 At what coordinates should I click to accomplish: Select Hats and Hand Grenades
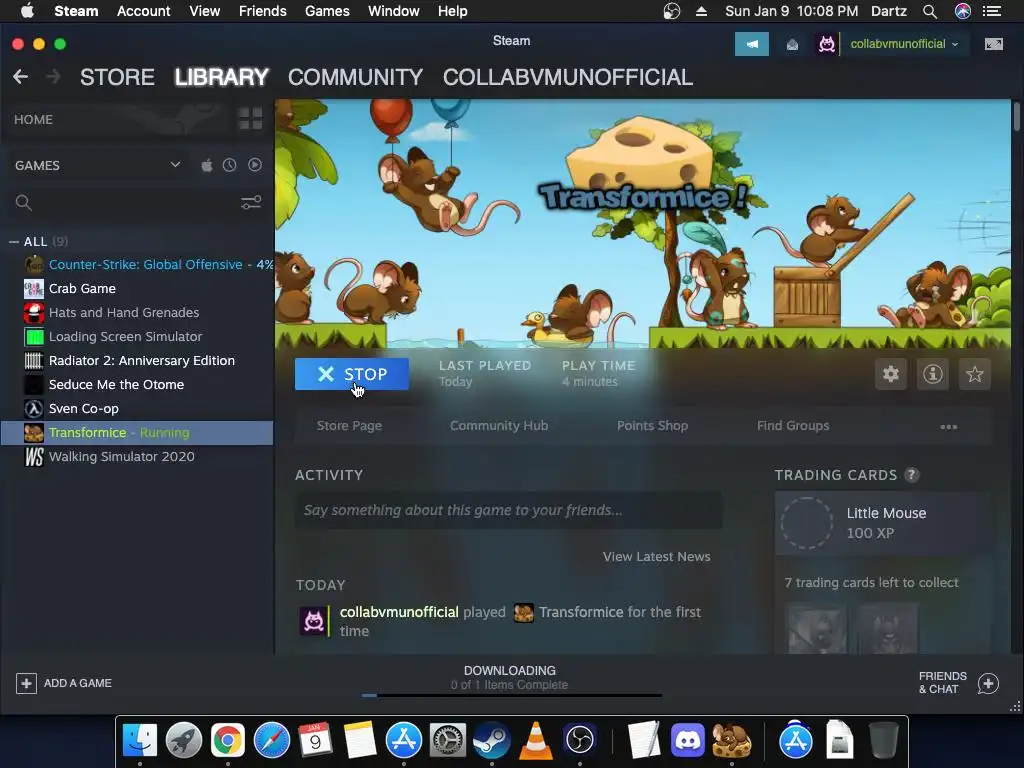click(x=137, y=313)
